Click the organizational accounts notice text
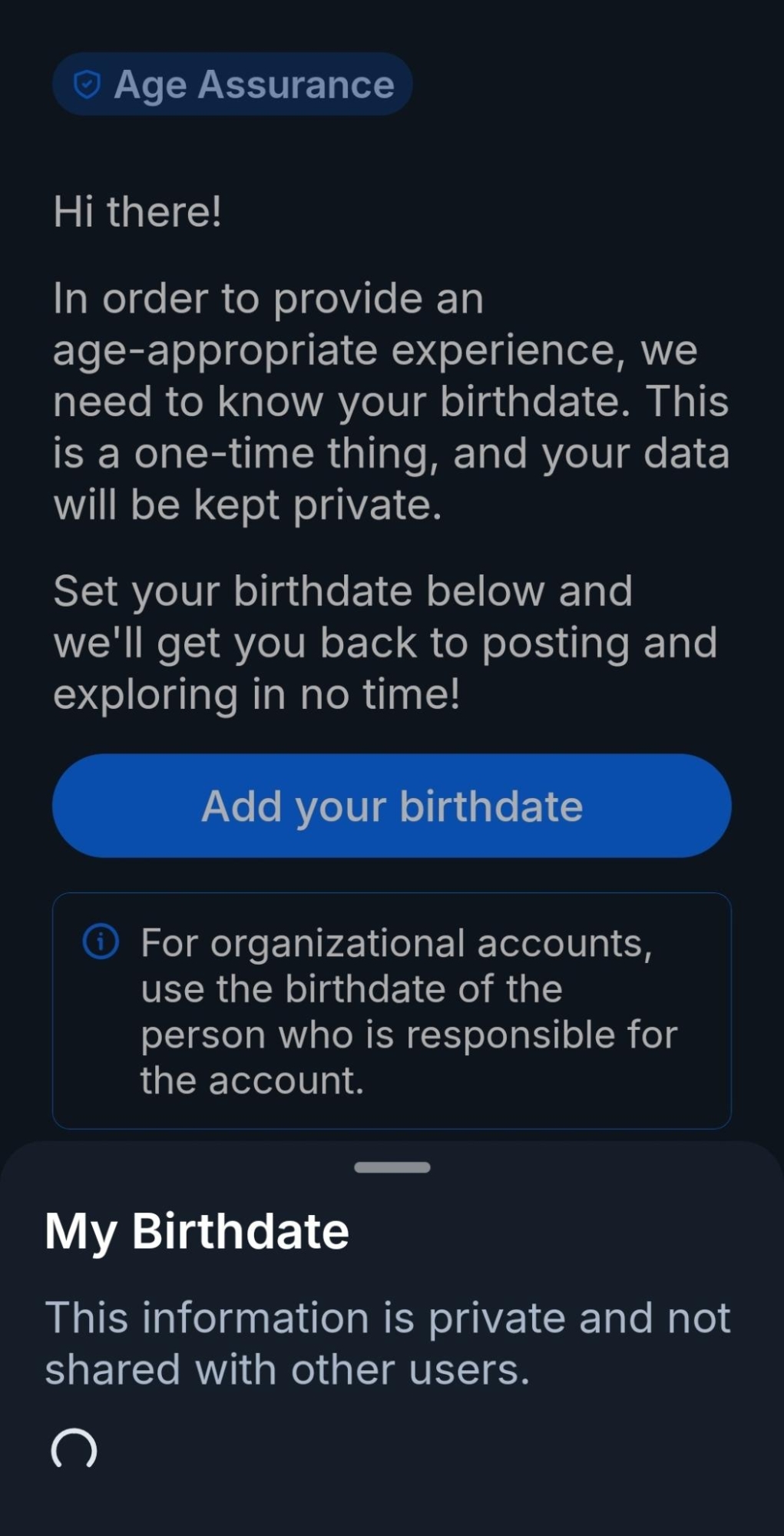Screen dimensions: 784x1536 point(407,1011)
